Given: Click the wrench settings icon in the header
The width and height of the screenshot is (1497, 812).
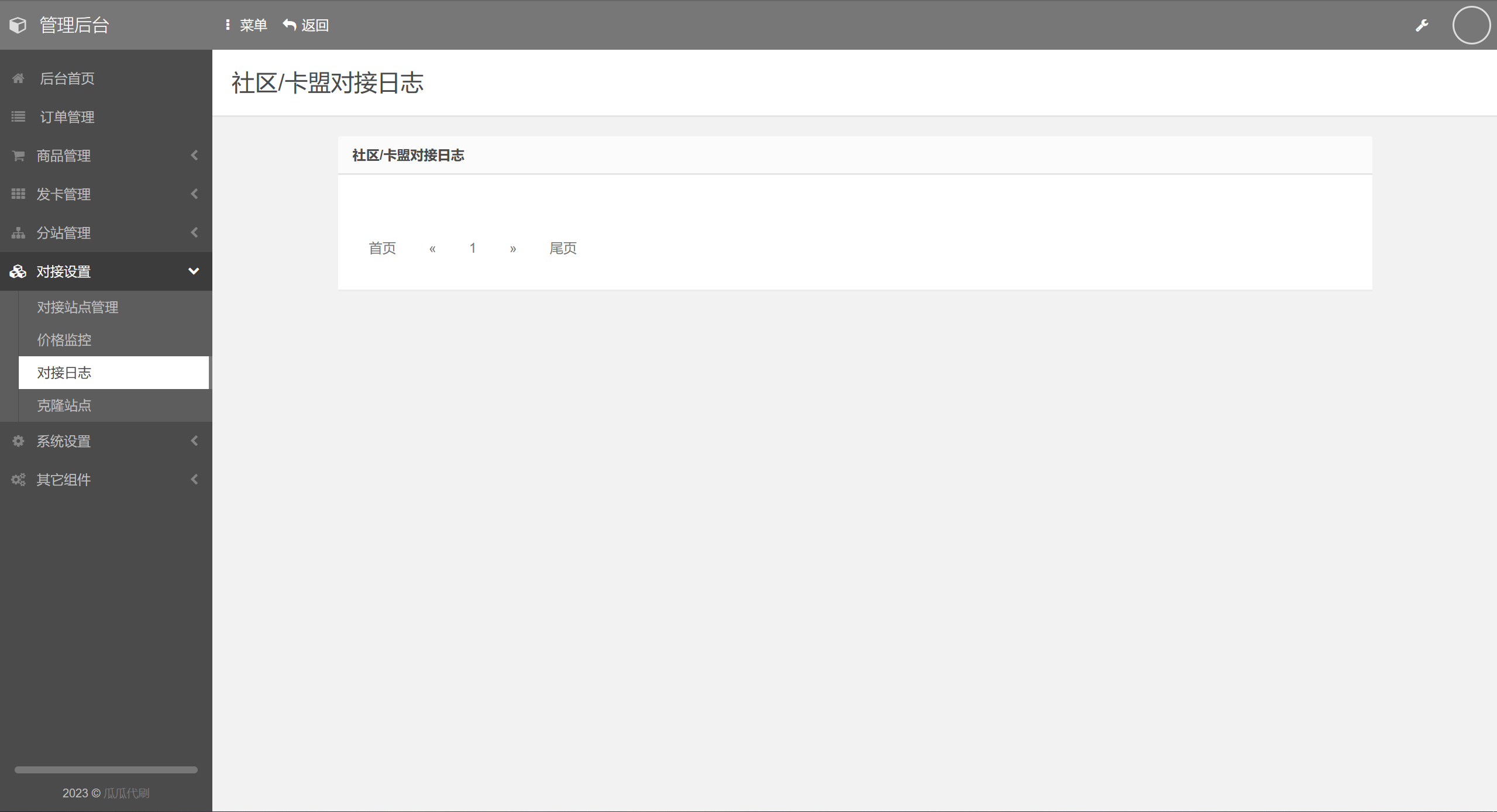Looking at the screenshot, I should (x=1422, y=25).
